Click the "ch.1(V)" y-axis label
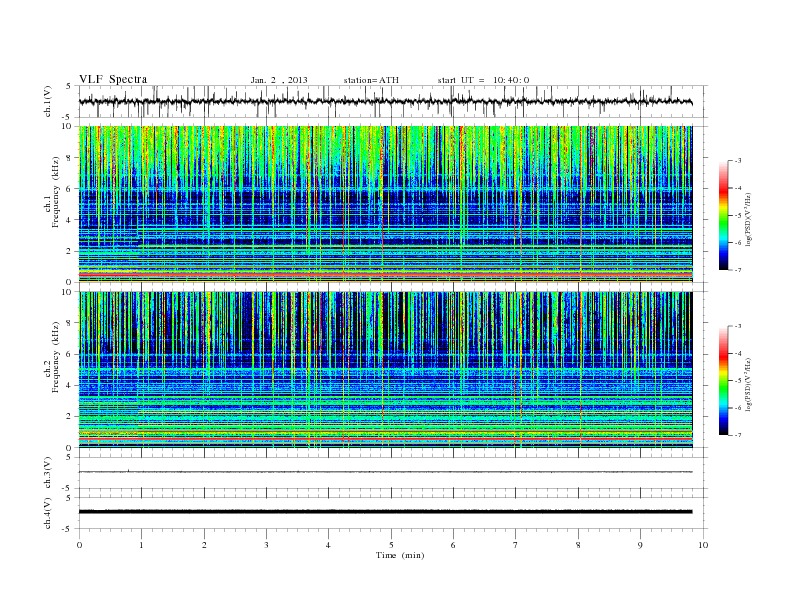Image resolution: width=792 pixels, height=612 pixels. [x=48, y=101]
